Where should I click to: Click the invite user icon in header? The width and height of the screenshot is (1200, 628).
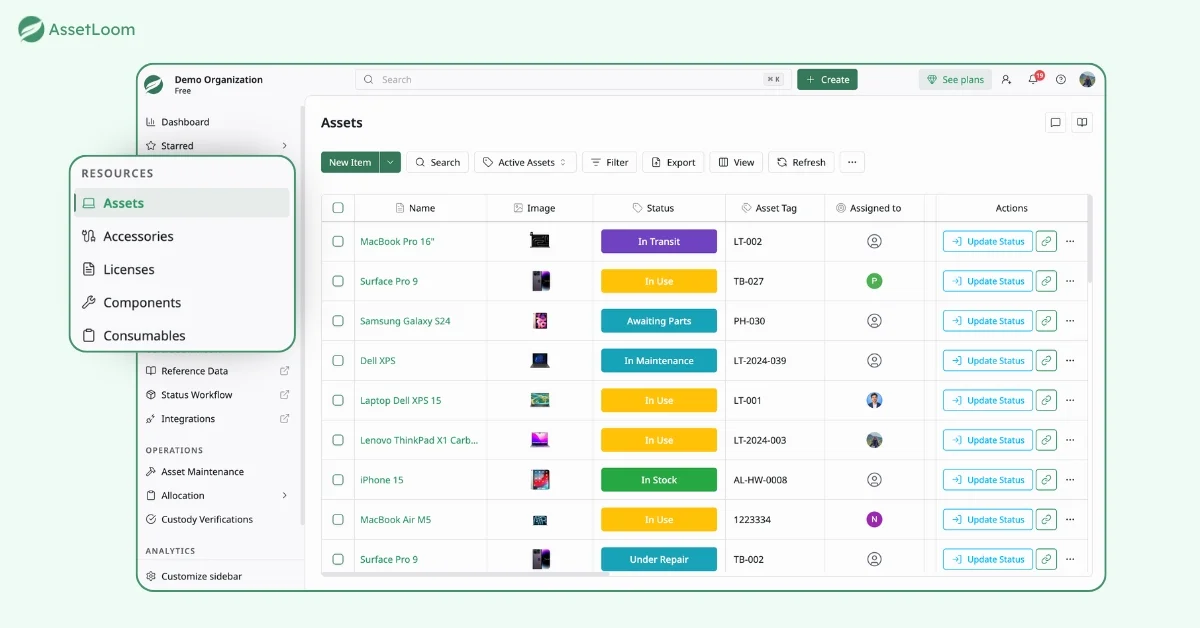[x=1006, y=79]
